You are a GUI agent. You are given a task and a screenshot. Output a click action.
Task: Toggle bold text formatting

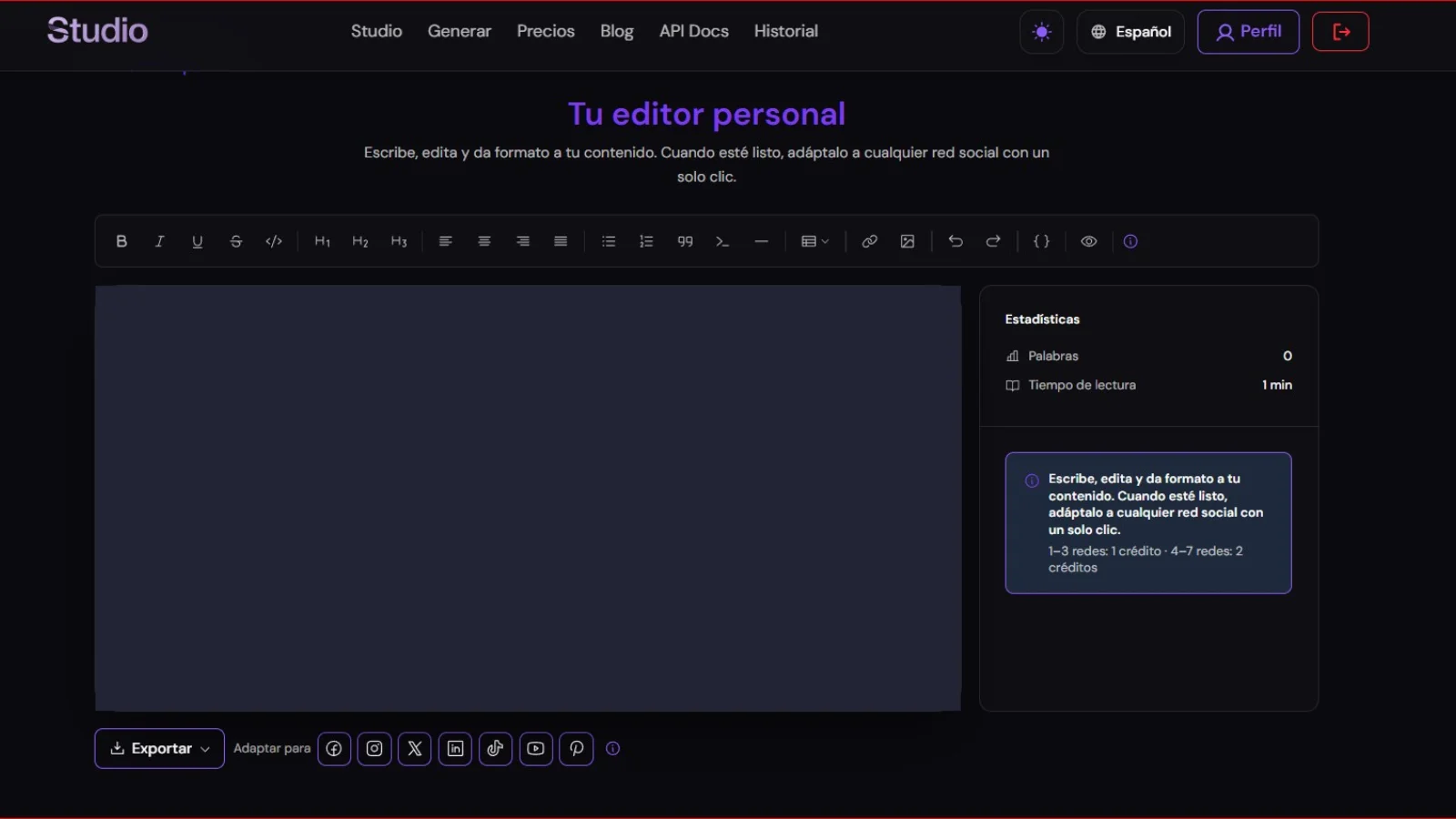click(121, 241)
